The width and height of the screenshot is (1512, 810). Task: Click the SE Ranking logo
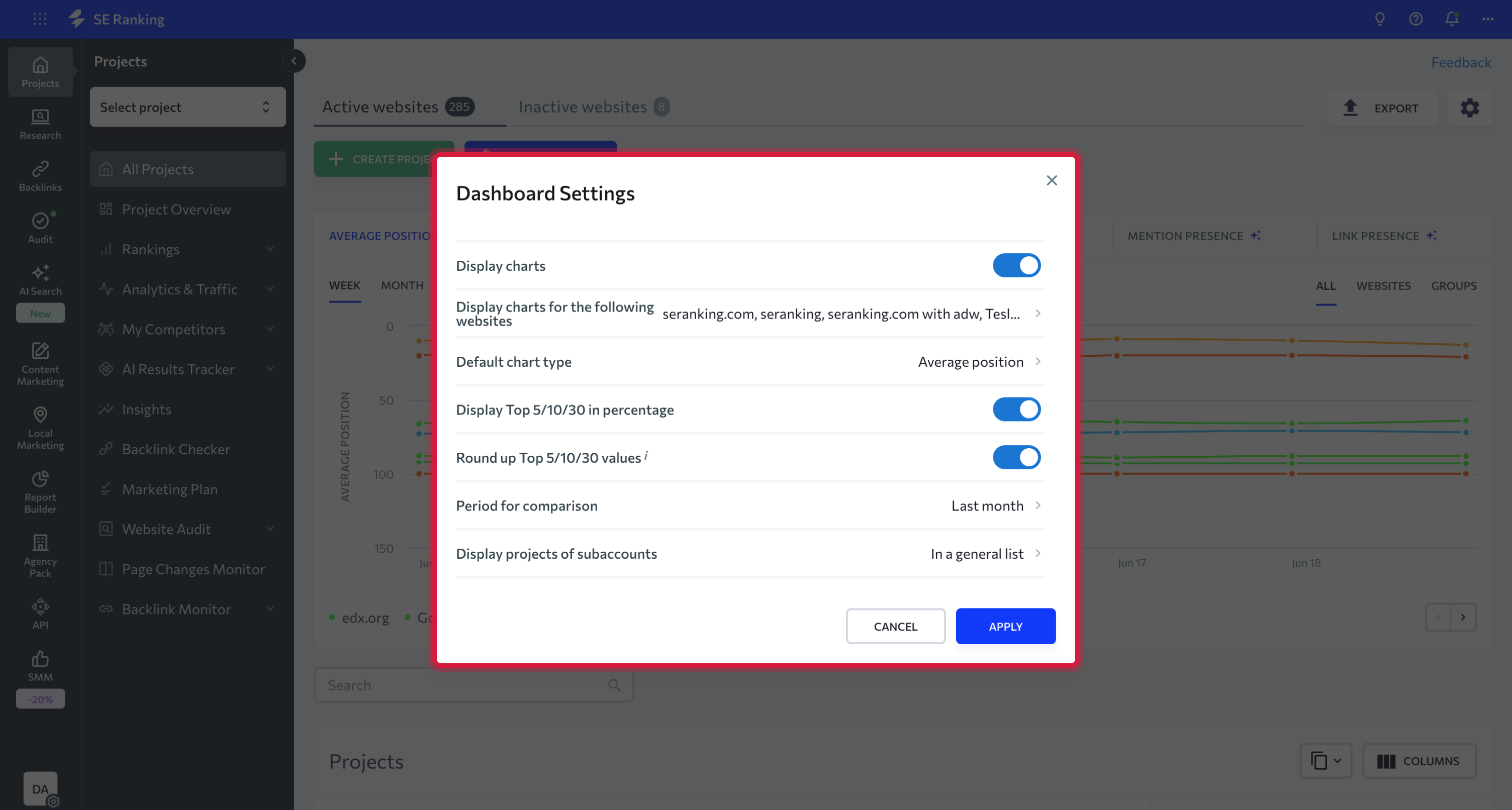coord(116,20)
